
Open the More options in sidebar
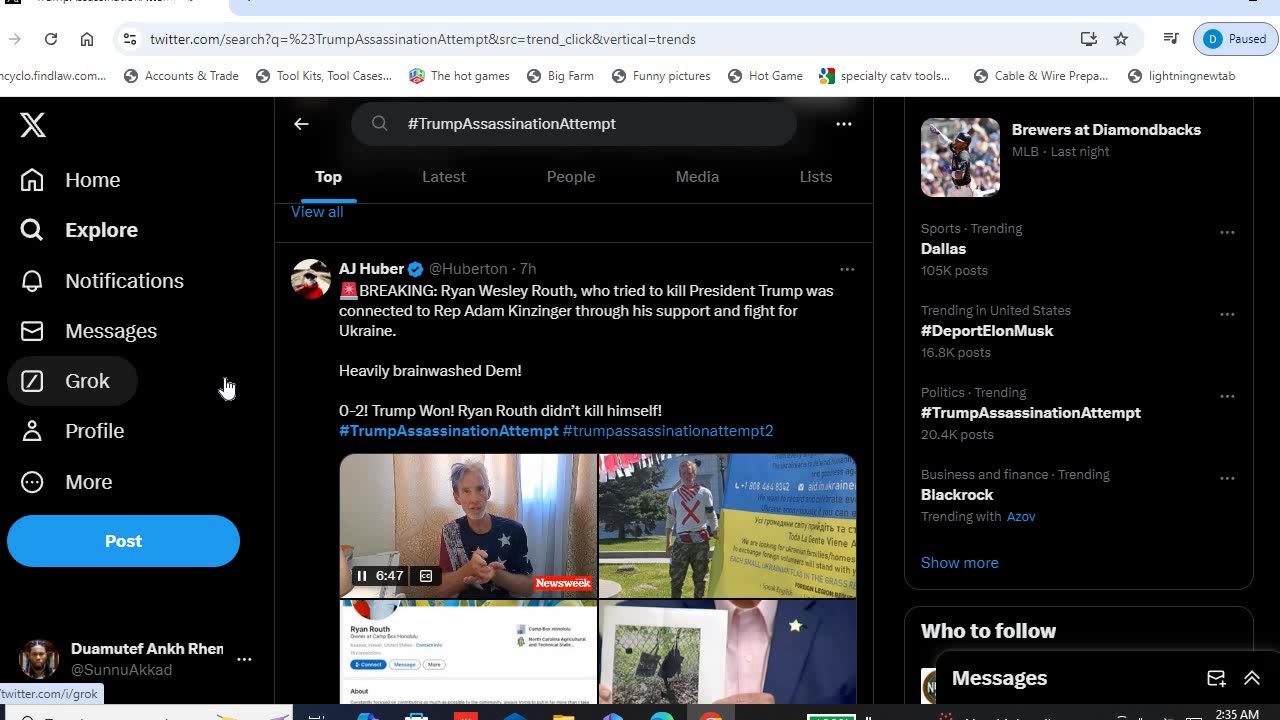[x=67, y=482]
